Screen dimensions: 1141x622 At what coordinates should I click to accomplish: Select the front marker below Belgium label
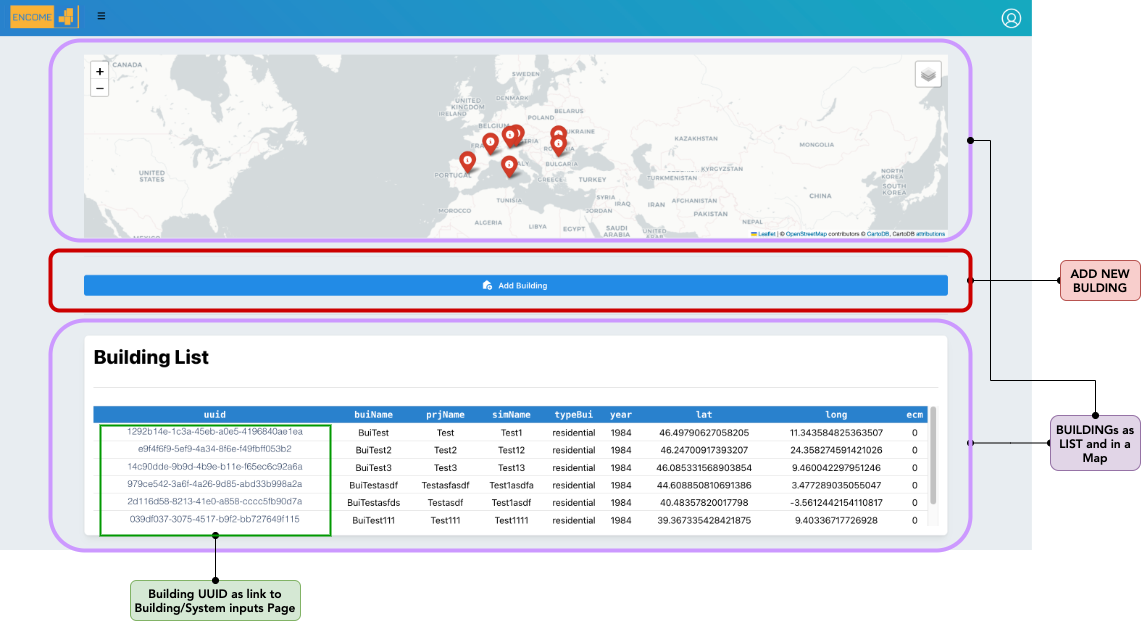coord(509,136)
